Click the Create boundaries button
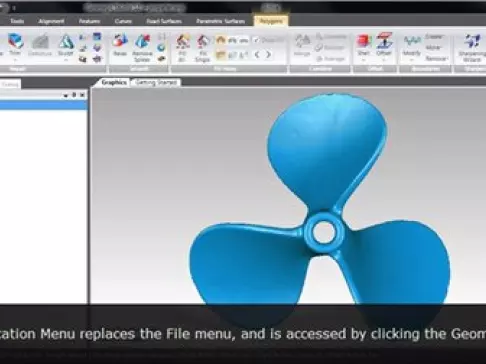The height and width of the screenshot is (364, 486). 434,37
